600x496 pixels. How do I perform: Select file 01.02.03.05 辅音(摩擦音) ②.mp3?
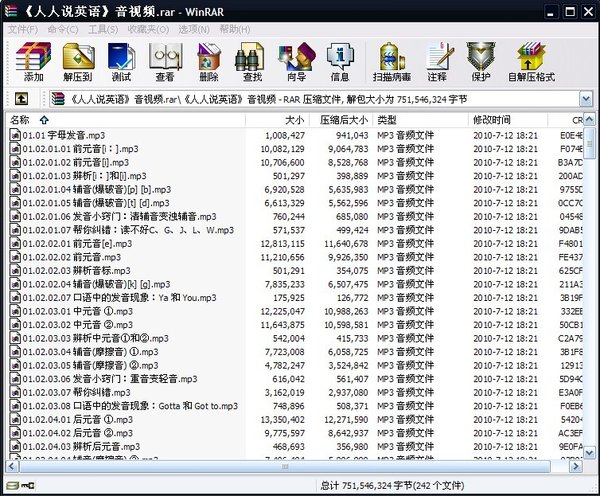pos(90,365)
